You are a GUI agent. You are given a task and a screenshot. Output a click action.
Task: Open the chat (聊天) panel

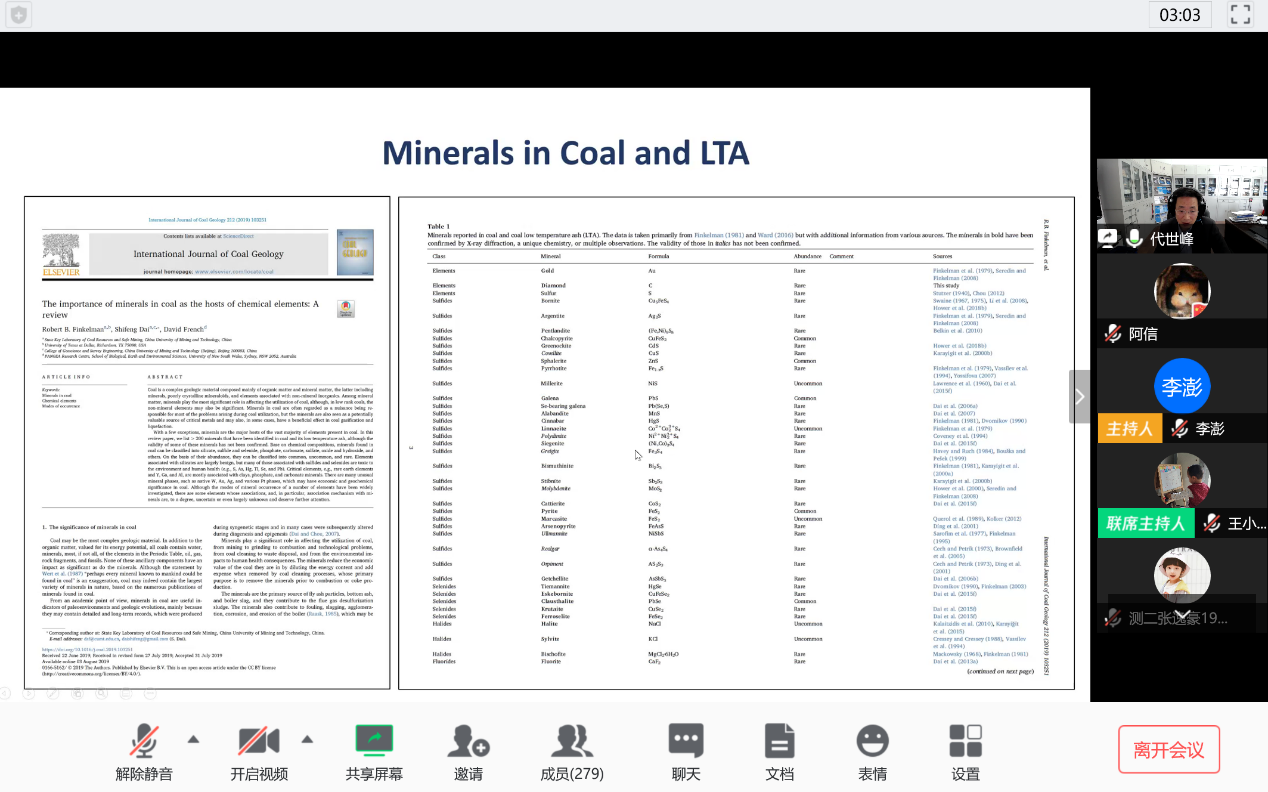686,751
